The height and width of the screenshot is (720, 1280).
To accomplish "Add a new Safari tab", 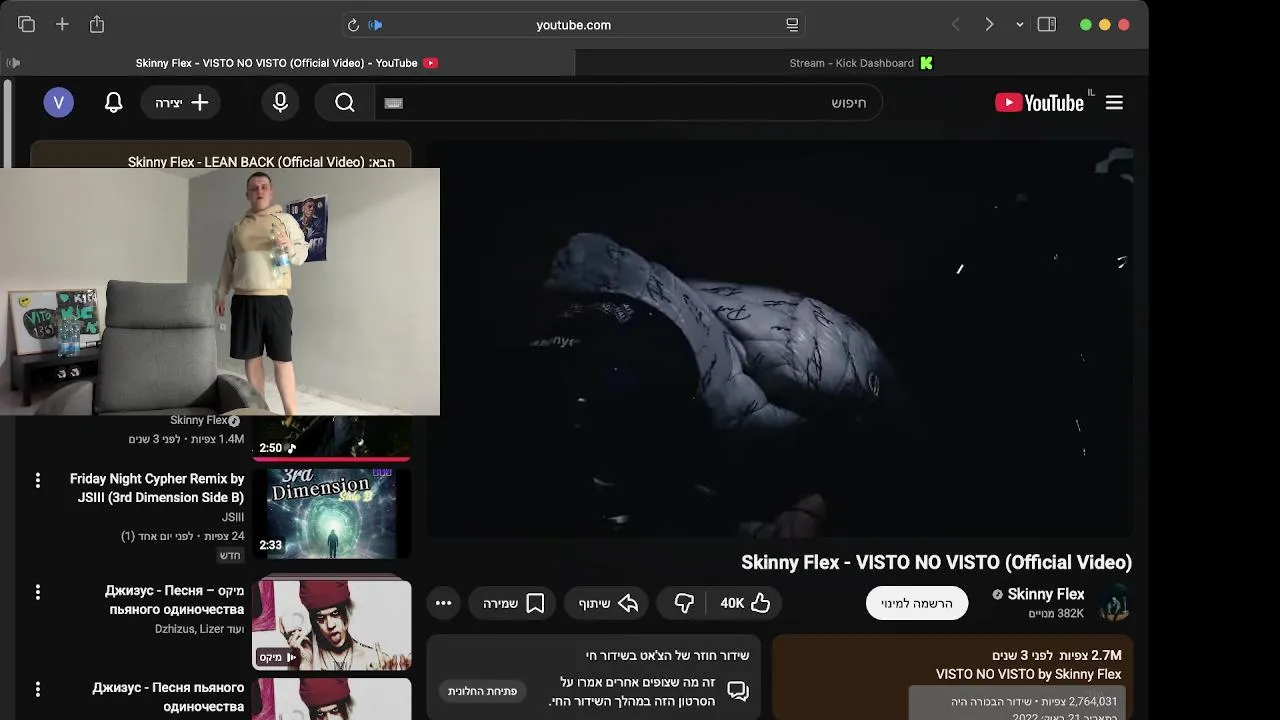I will (62, 24).
